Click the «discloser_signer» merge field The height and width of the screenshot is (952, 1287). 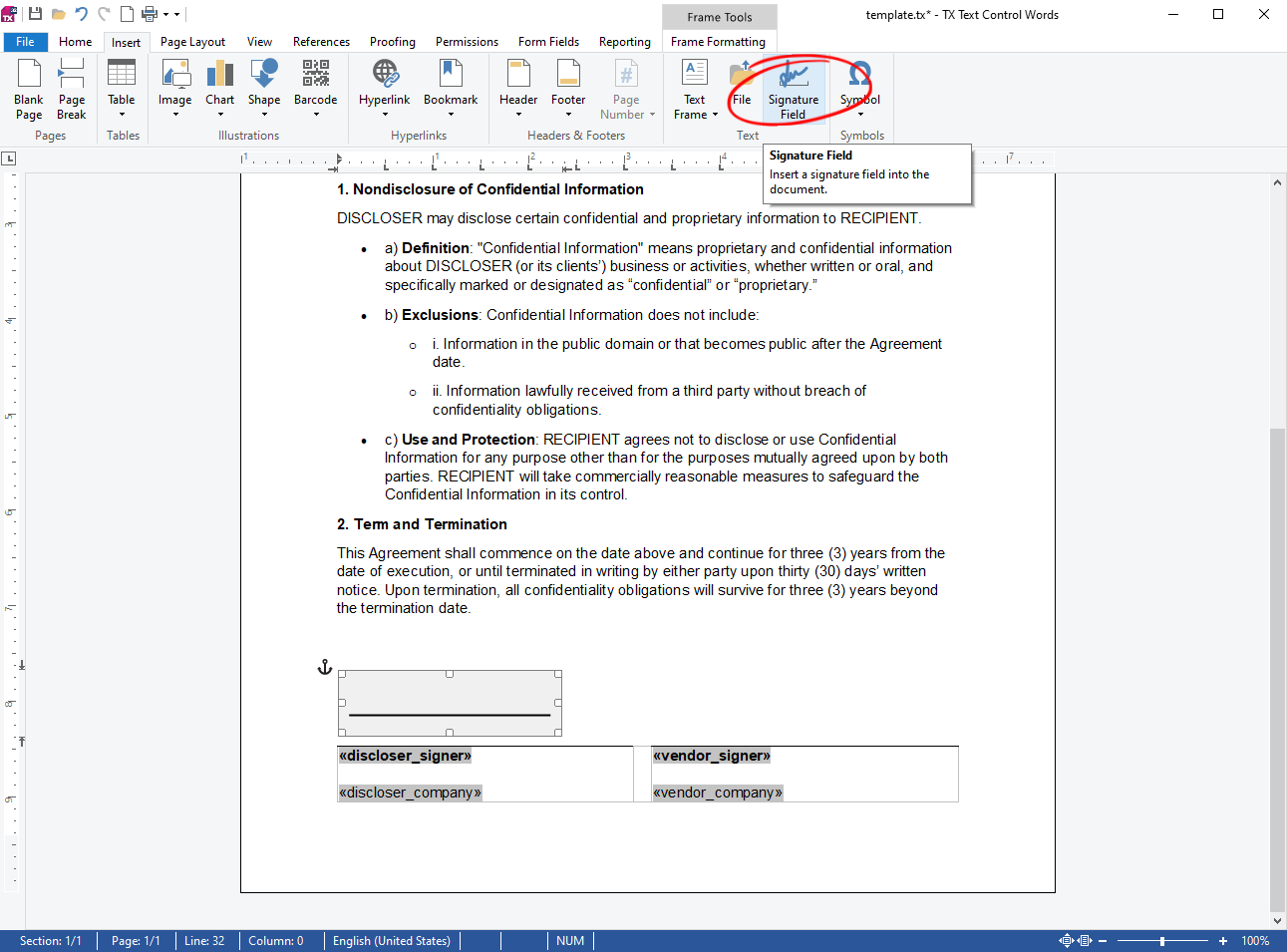pos(405,756)
